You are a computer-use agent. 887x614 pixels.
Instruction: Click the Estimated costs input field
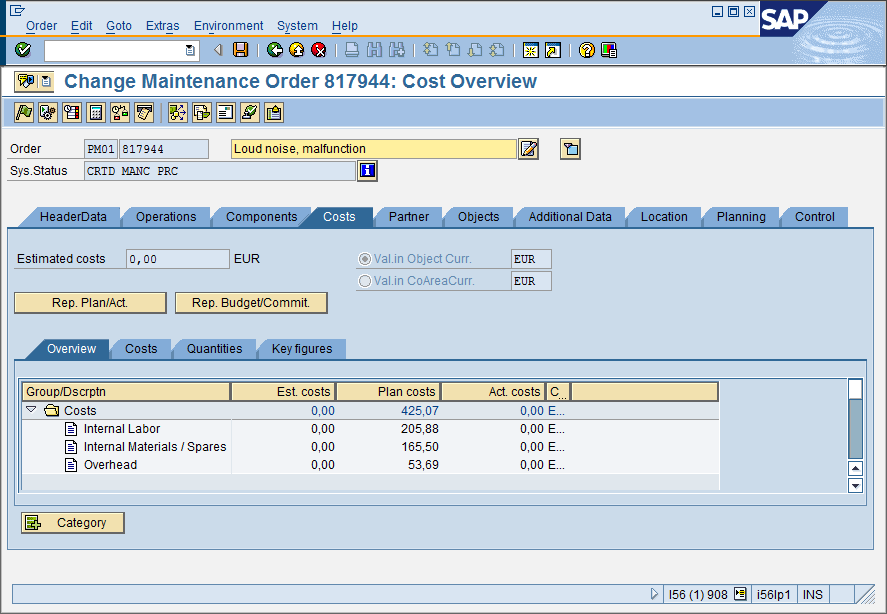(178, 259)
